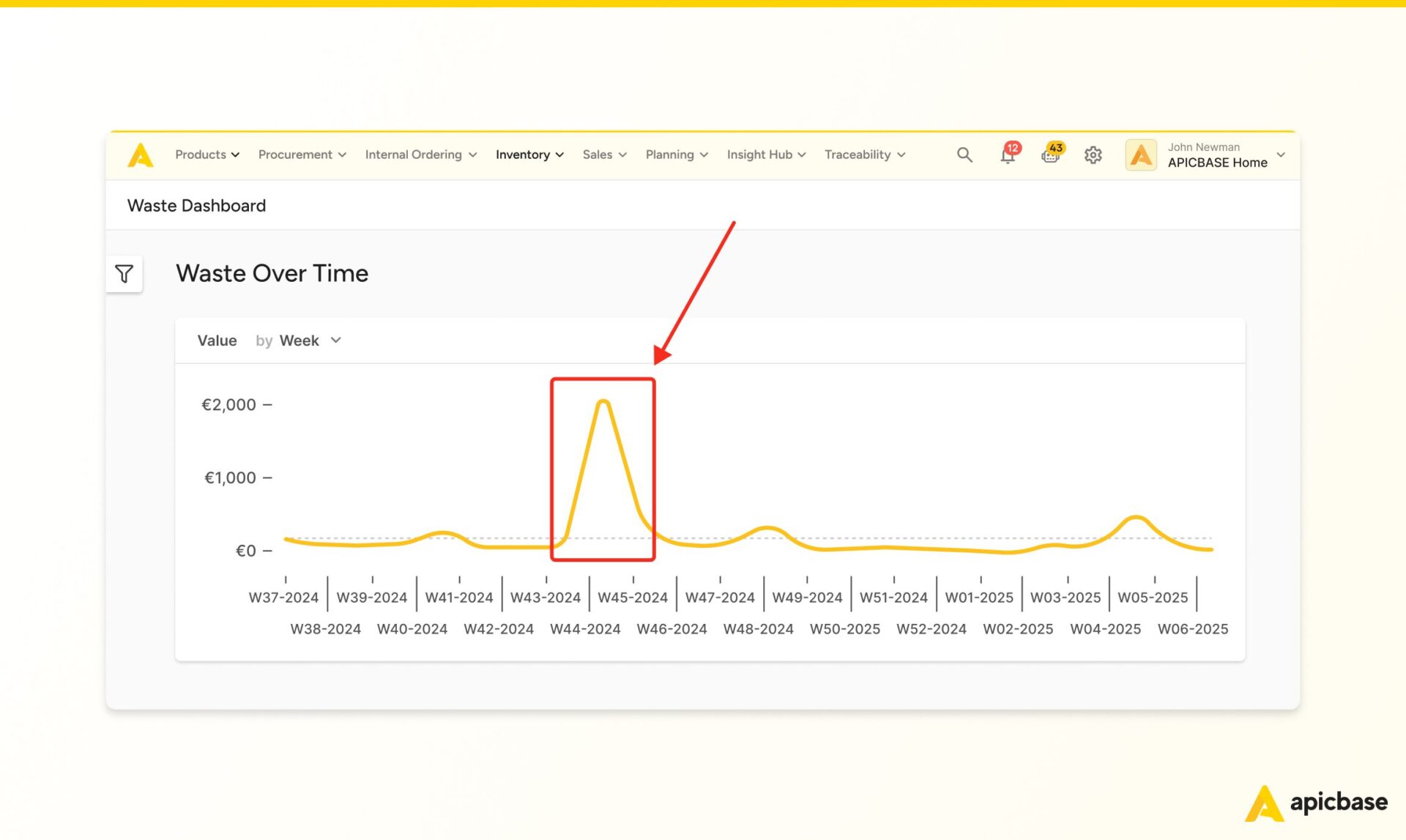Open the Insight Hub dropdown
Image resolution: width=1406 pixels, height=840 pixels.
765,154
